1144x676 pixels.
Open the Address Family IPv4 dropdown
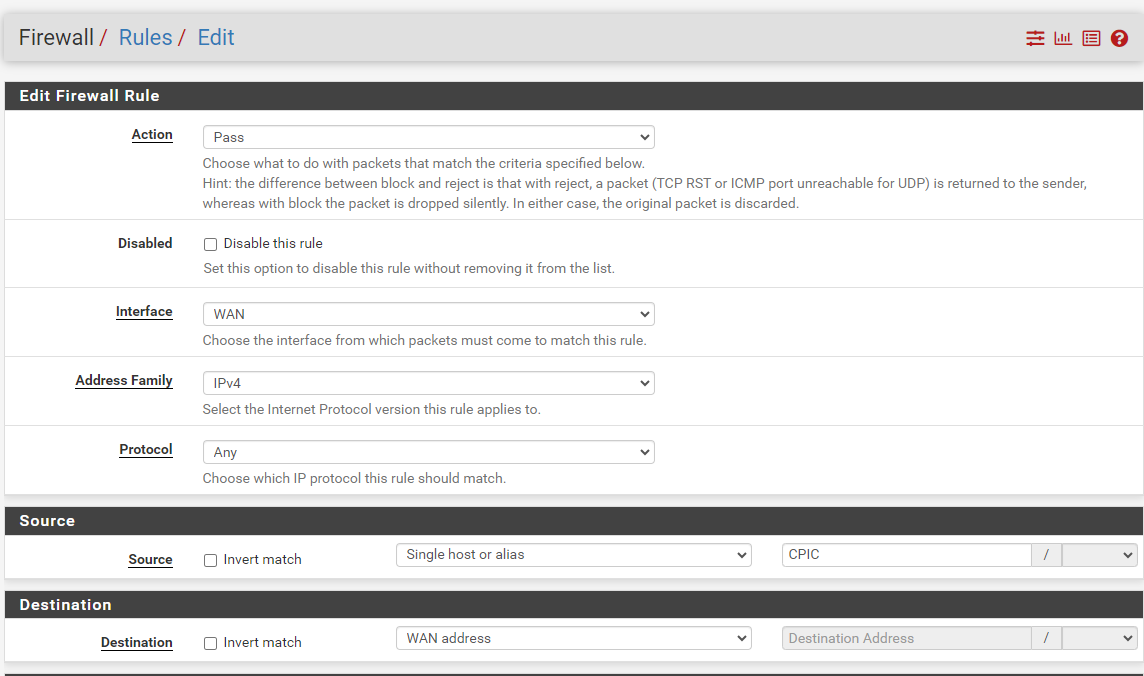[x=428, y=383]
